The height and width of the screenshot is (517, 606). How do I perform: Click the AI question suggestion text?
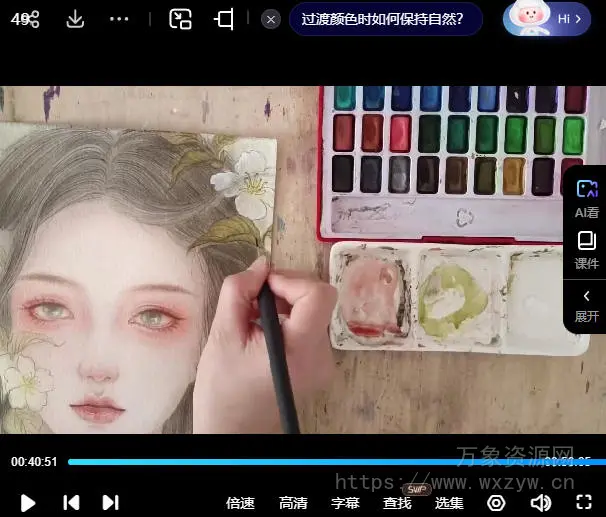384,19
